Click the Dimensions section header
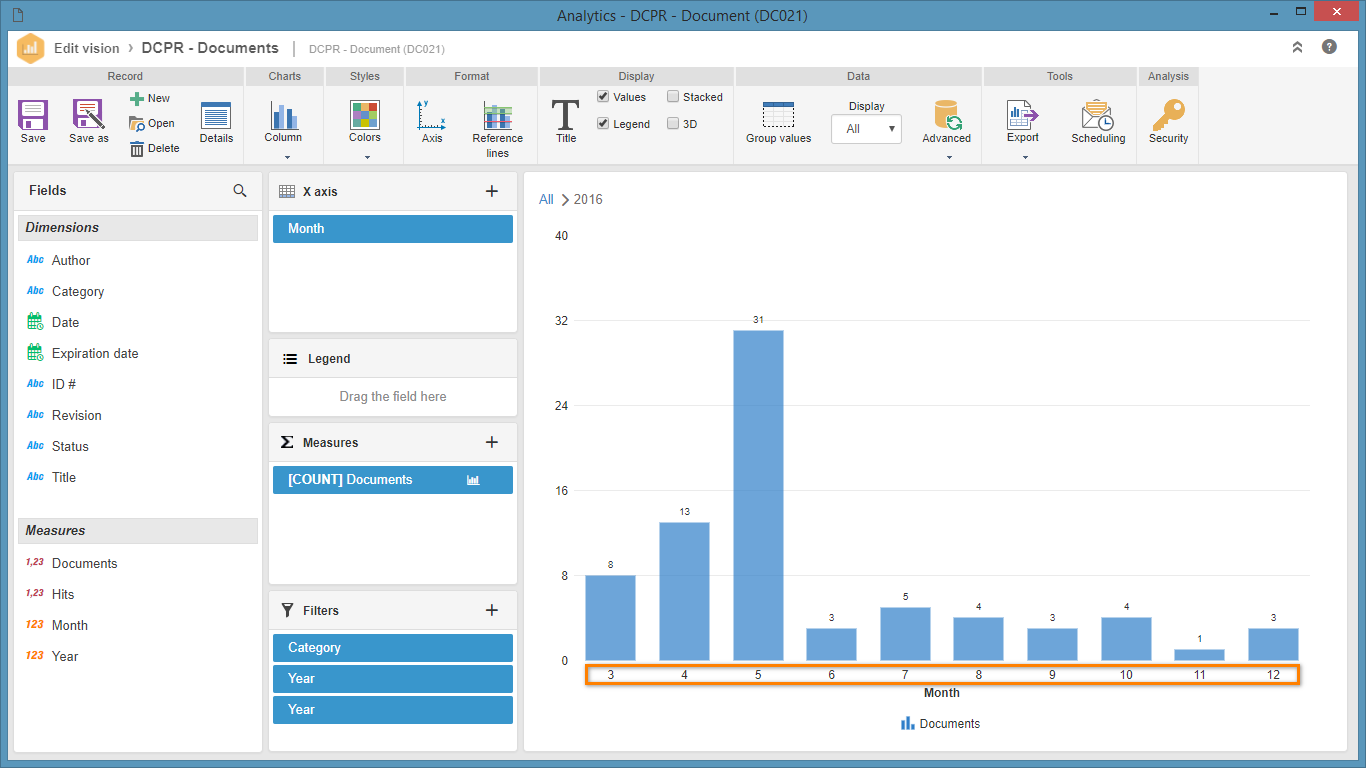1366x768 pixels. [x=138, y=228]
